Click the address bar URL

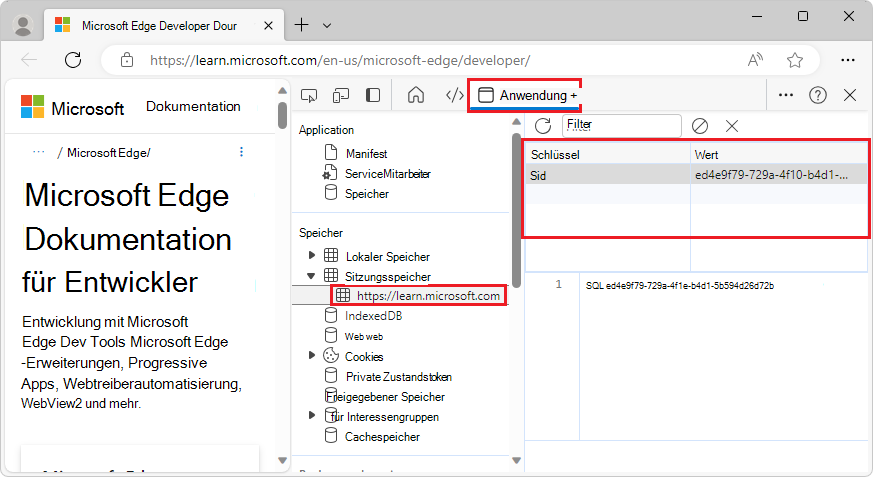[340, 60]
